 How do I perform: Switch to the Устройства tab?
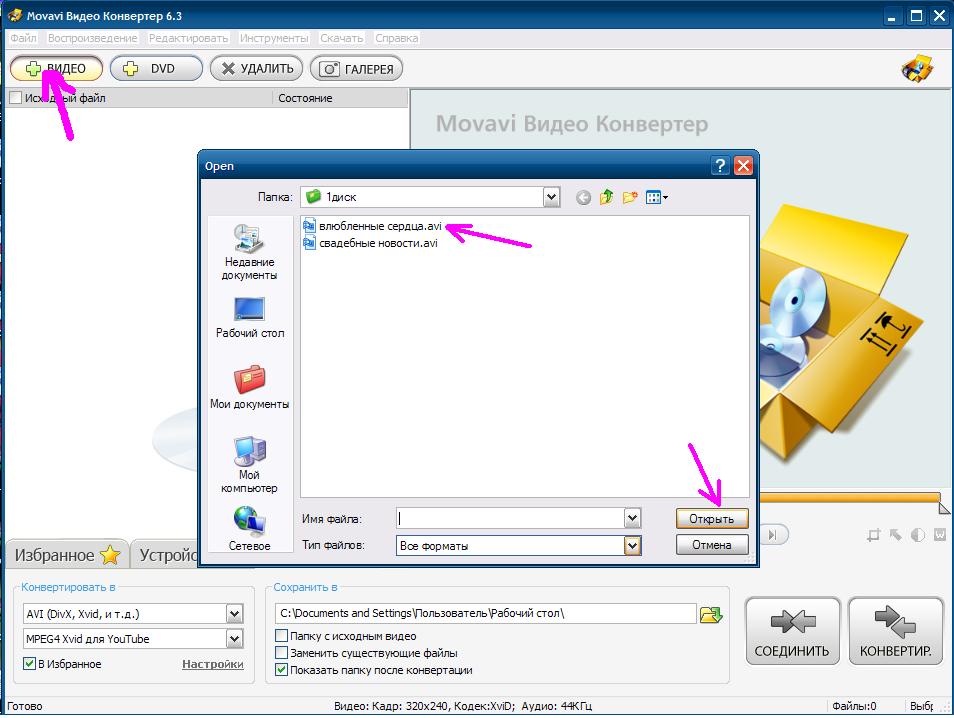[165, 554]
